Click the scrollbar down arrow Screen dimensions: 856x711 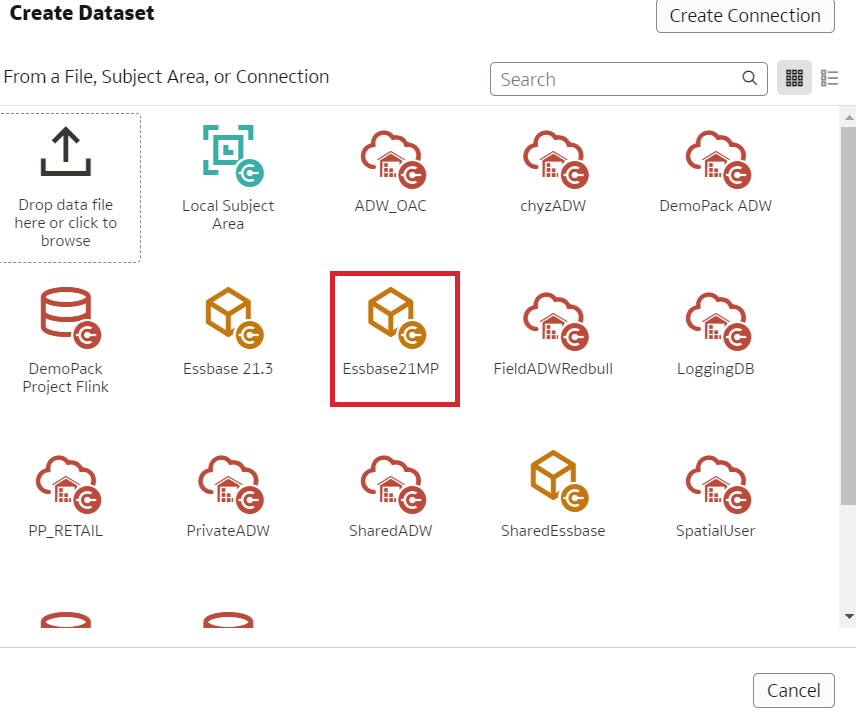click(x=849, y=617)
